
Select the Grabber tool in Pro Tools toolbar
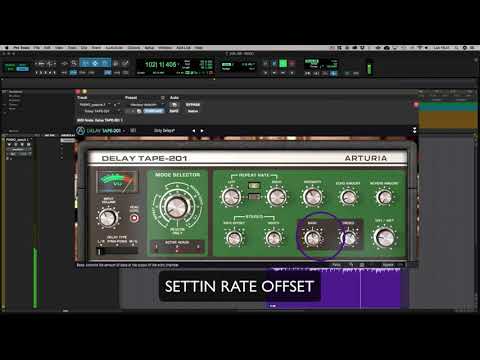(105, 63)
